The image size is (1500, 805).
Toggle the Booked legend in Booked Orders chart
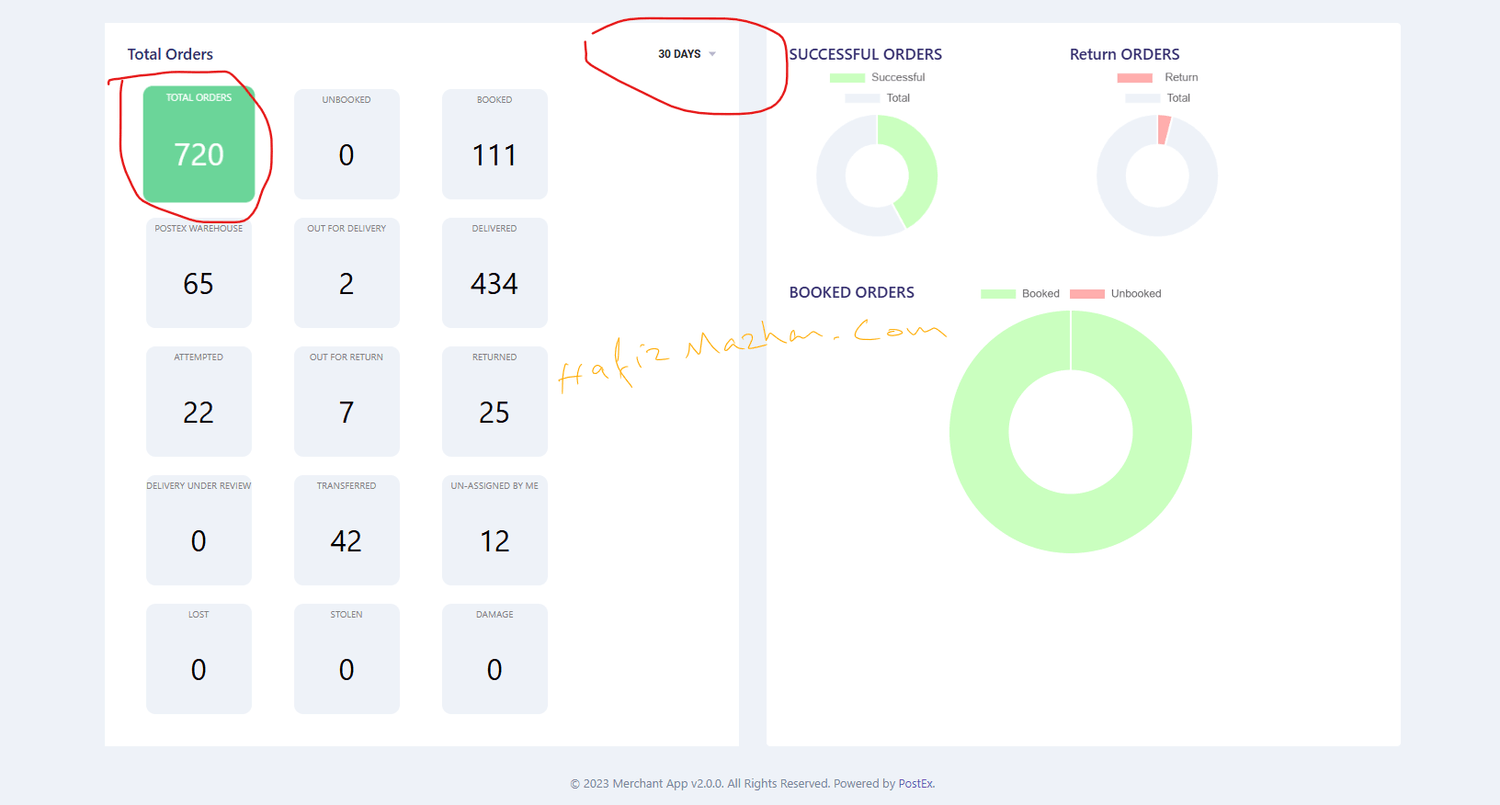pyautogui.click(x=1020, y=294)
